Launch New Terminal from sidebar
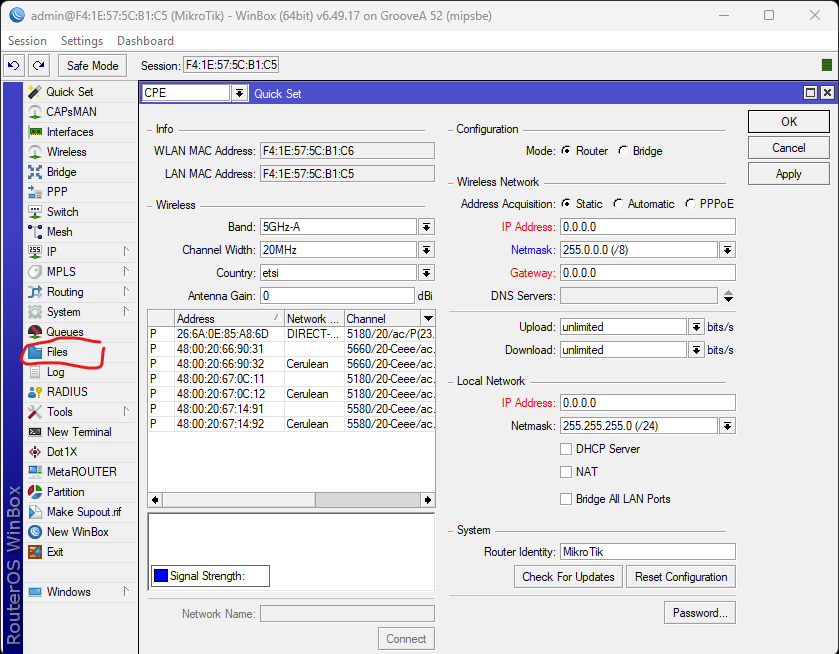839x654 pixels. [79, 432]
